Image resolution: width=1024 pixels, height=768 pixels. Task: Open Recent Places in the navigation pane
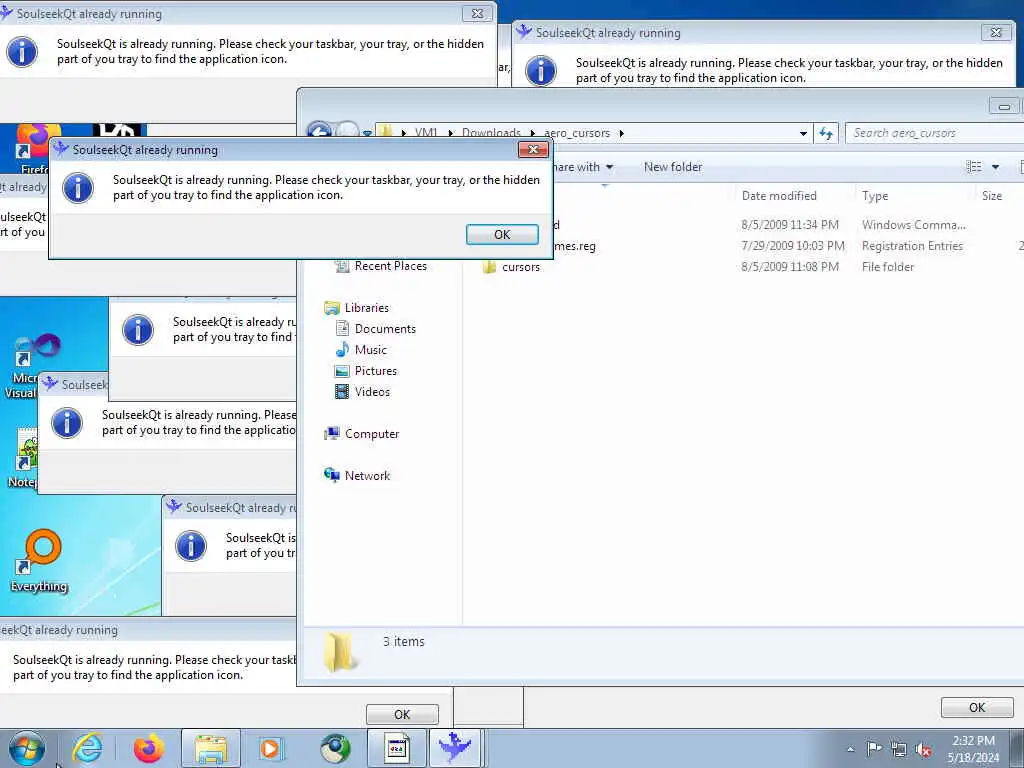point(391,266)
